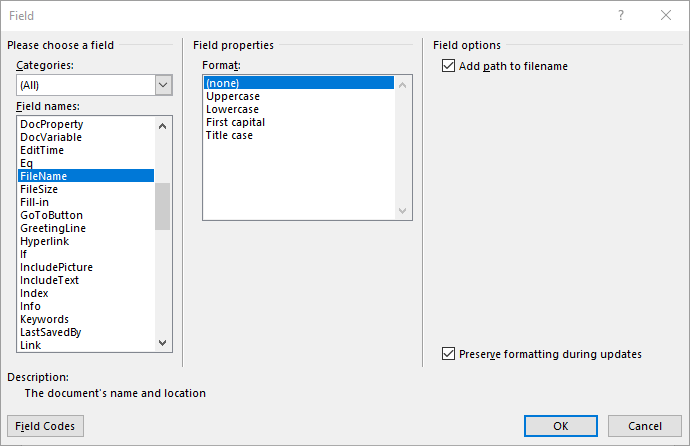
Task: Choose the FileSize field name
Action: tap(39, 189)
